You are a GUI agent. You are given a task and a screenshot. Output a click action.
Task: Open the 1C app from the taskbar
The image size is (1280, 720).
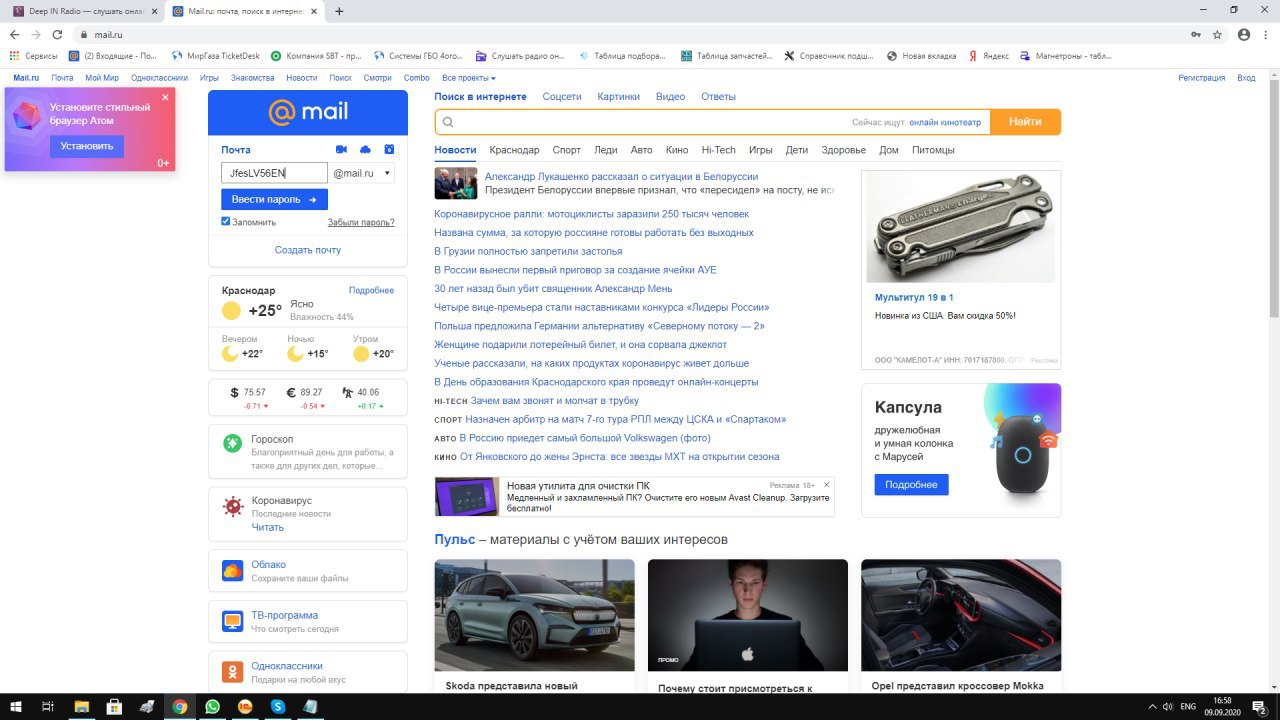click(245, 706)
